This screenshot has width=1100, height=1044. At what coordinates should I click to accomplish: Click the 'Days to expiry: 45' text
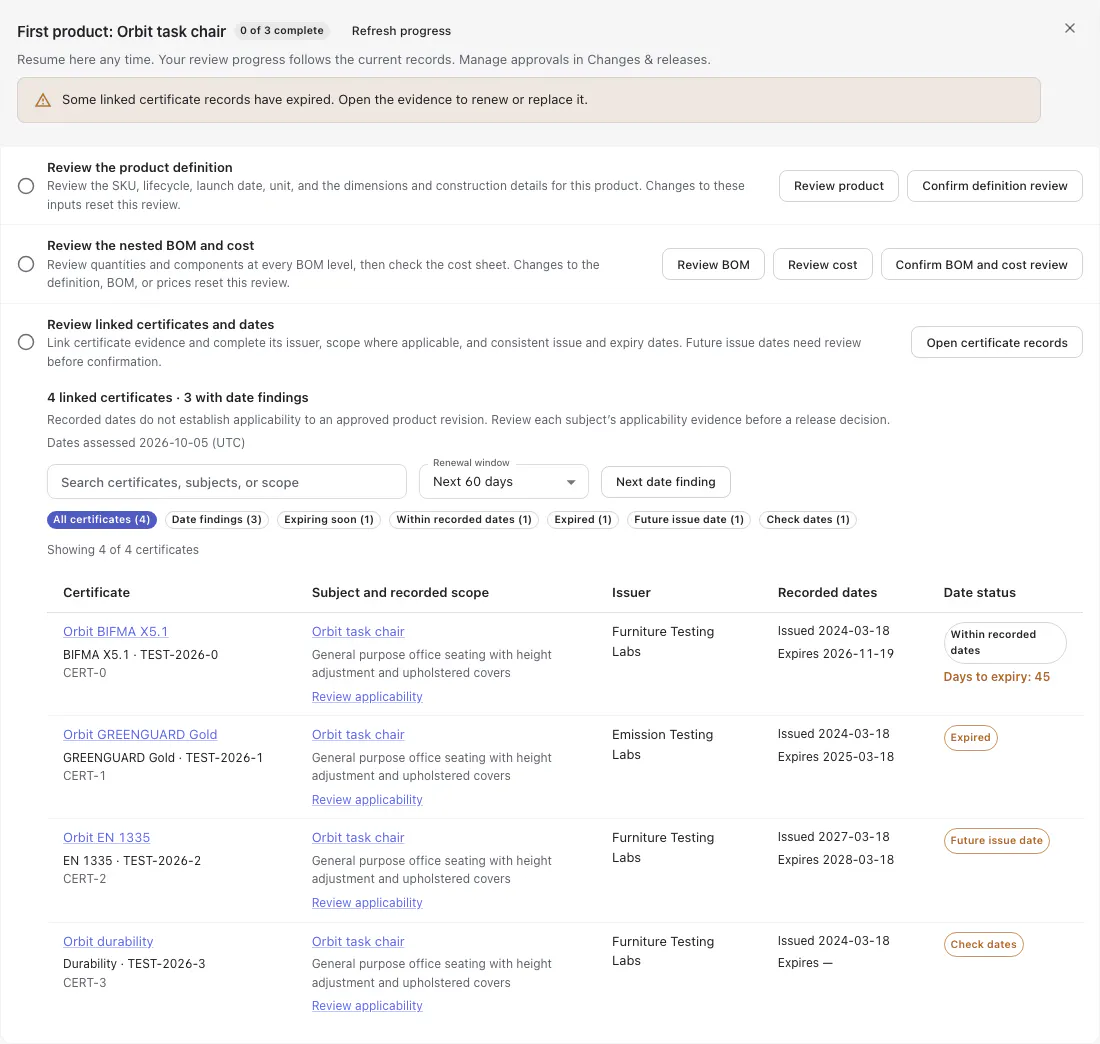(996, 677)
